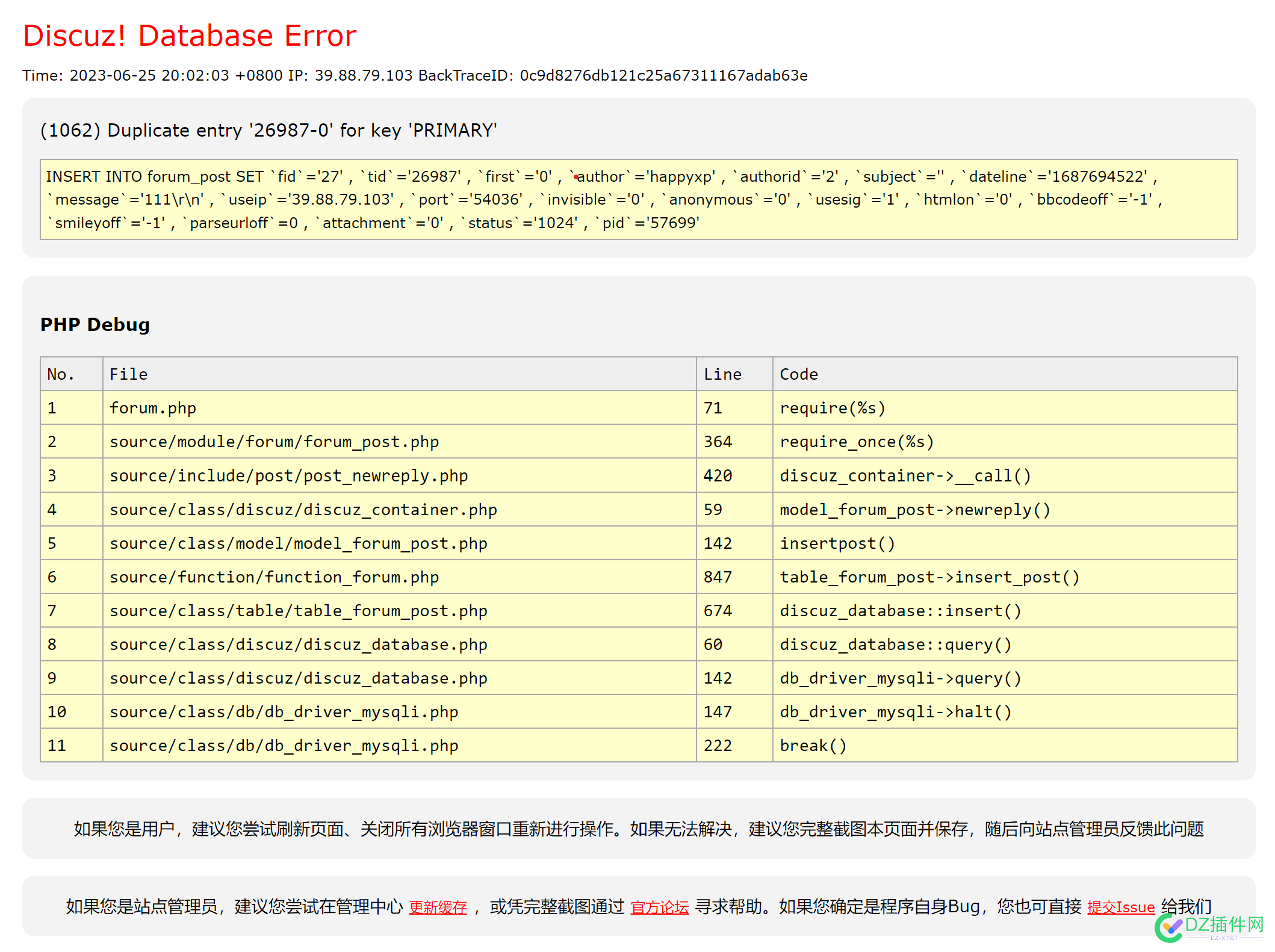Select source/class/model/model_forum_post.php cell
1275x952 pixels.
pyautogui.click(x=400, y=543)
